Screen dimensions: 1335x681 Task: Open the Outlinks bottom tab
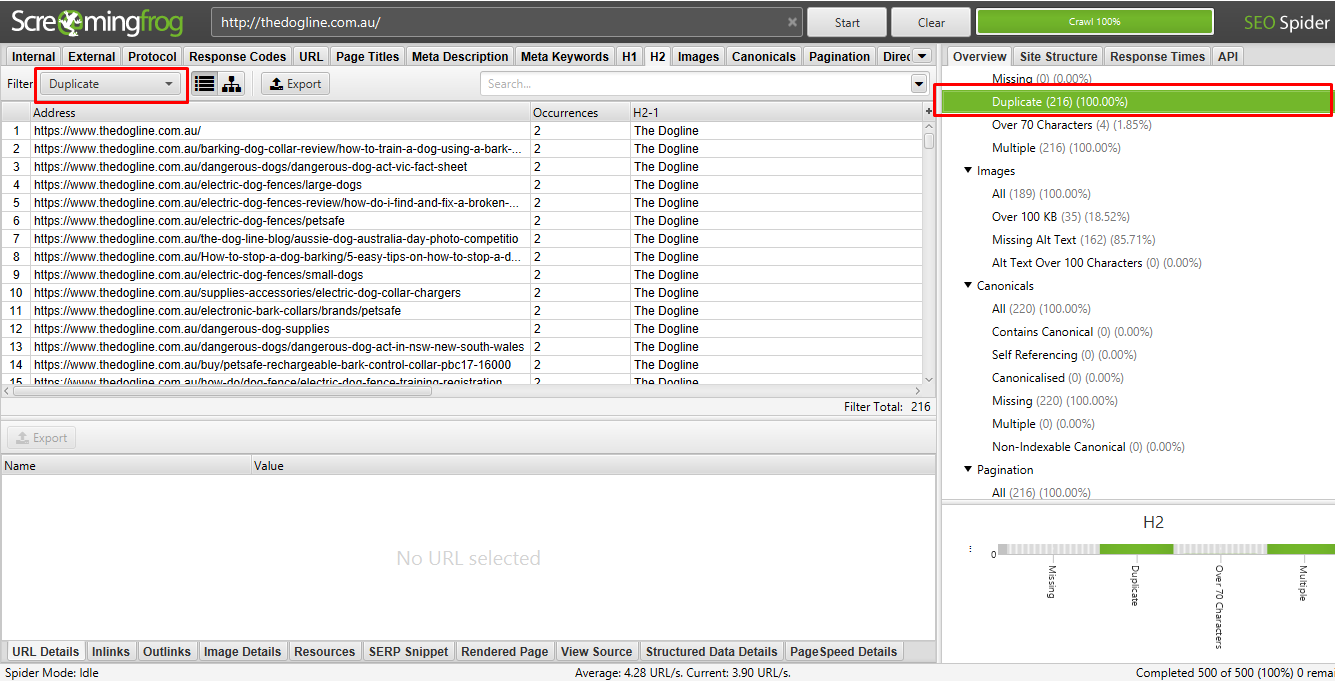pyautogui.click(x=167, y=652)
